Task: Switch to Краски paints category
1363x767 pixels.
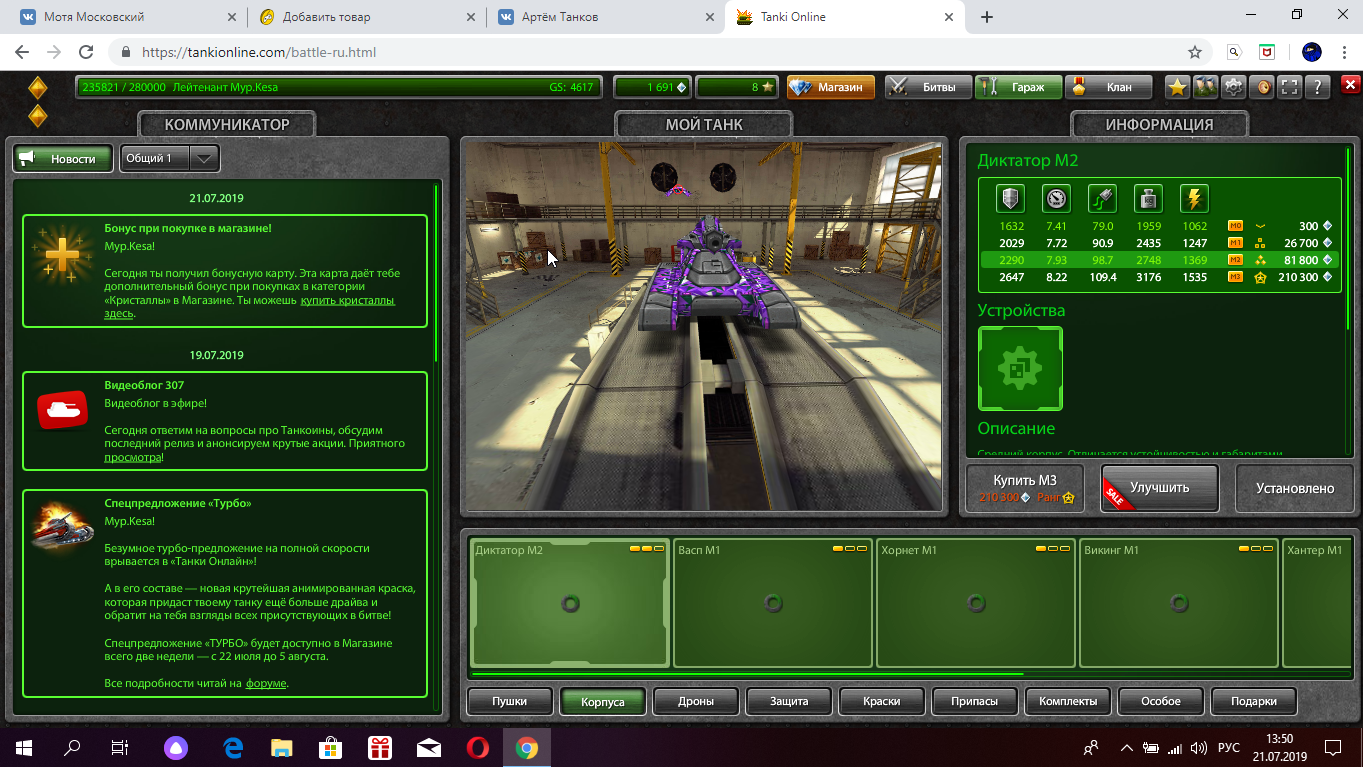Action: click(882, 701)
